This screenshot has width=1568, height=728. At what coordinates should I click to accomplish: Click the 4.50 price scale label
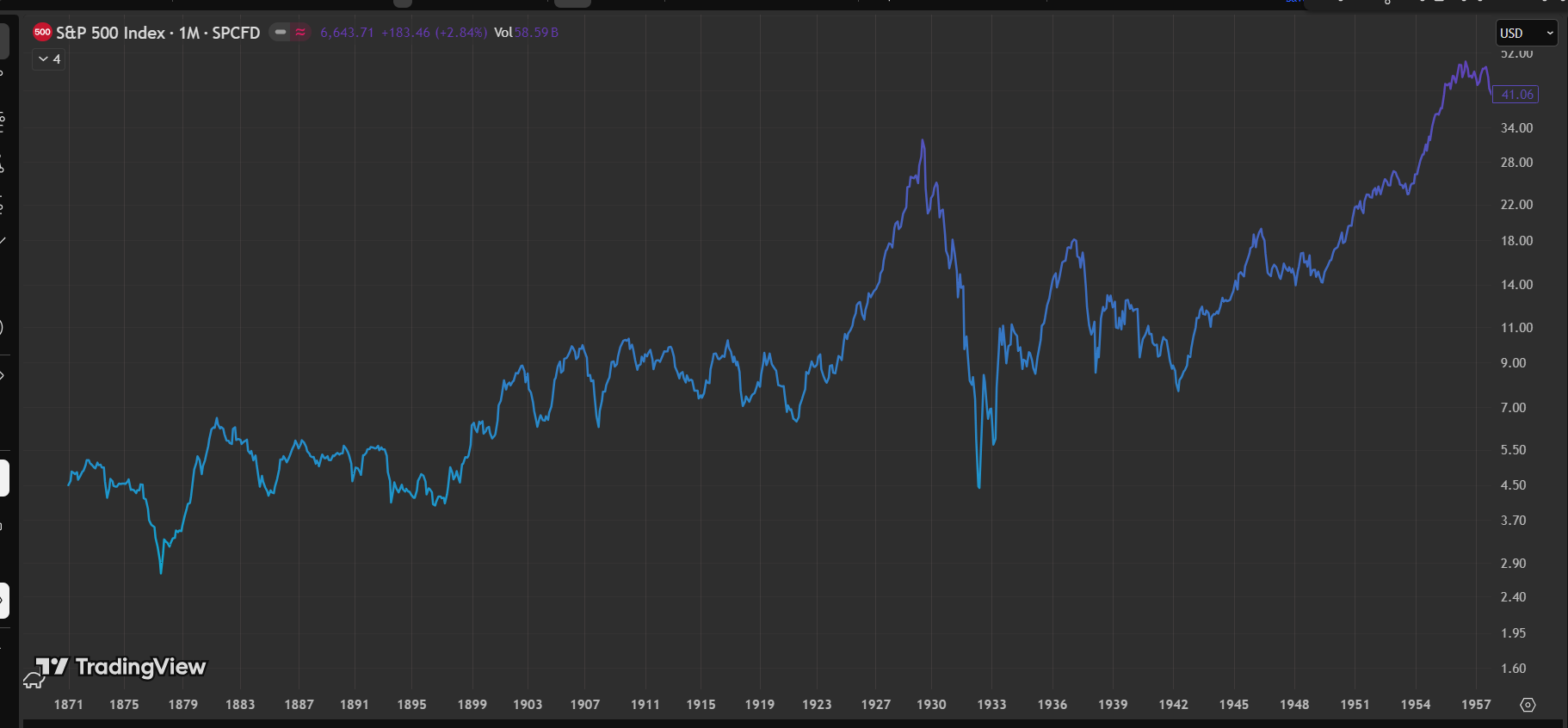point(1514,485)
